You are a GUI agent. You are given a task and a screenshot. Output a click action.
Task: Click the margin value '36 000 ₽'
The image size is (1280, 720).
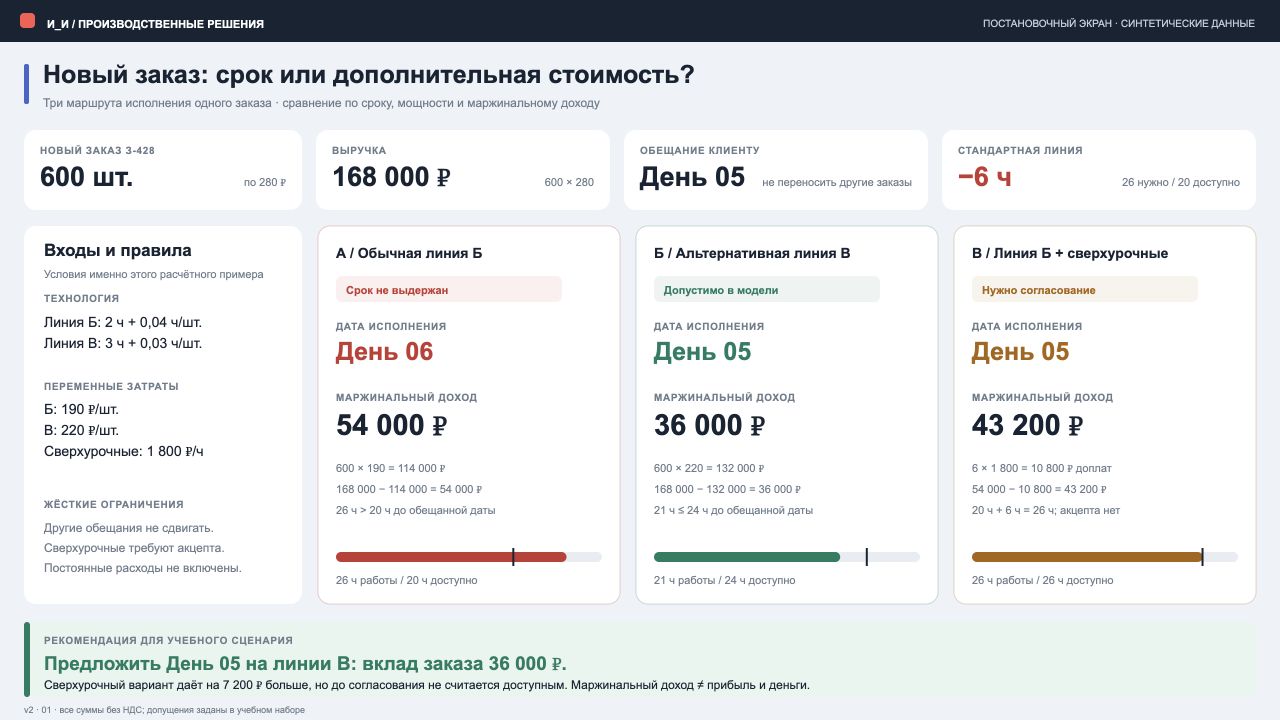[x=710, y=425]
